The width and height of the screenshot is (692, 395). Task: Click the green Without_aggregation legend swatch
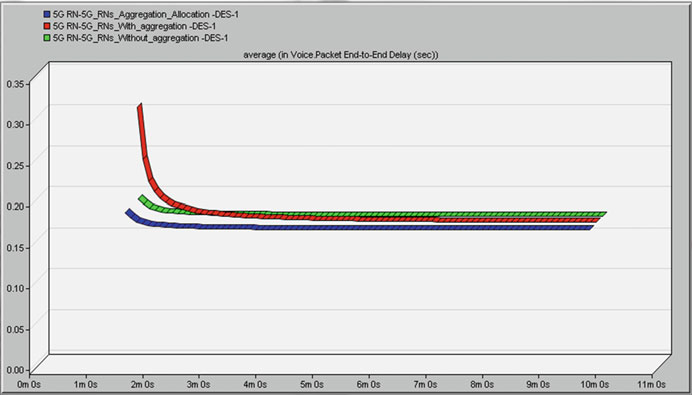click(x=47, y=38)
